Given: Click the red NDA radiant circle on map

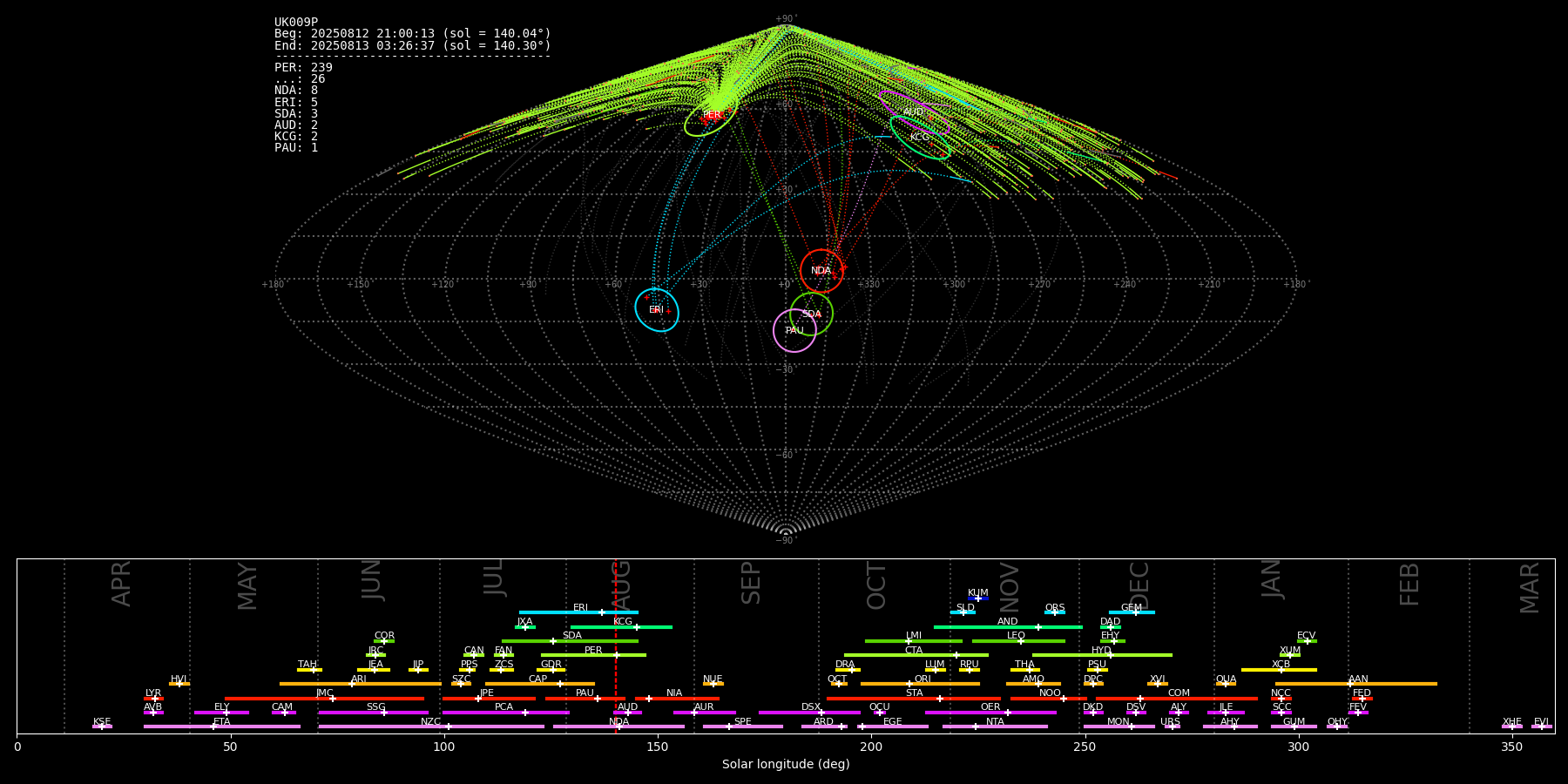Looking at the screenshot, I should (821, 271).
